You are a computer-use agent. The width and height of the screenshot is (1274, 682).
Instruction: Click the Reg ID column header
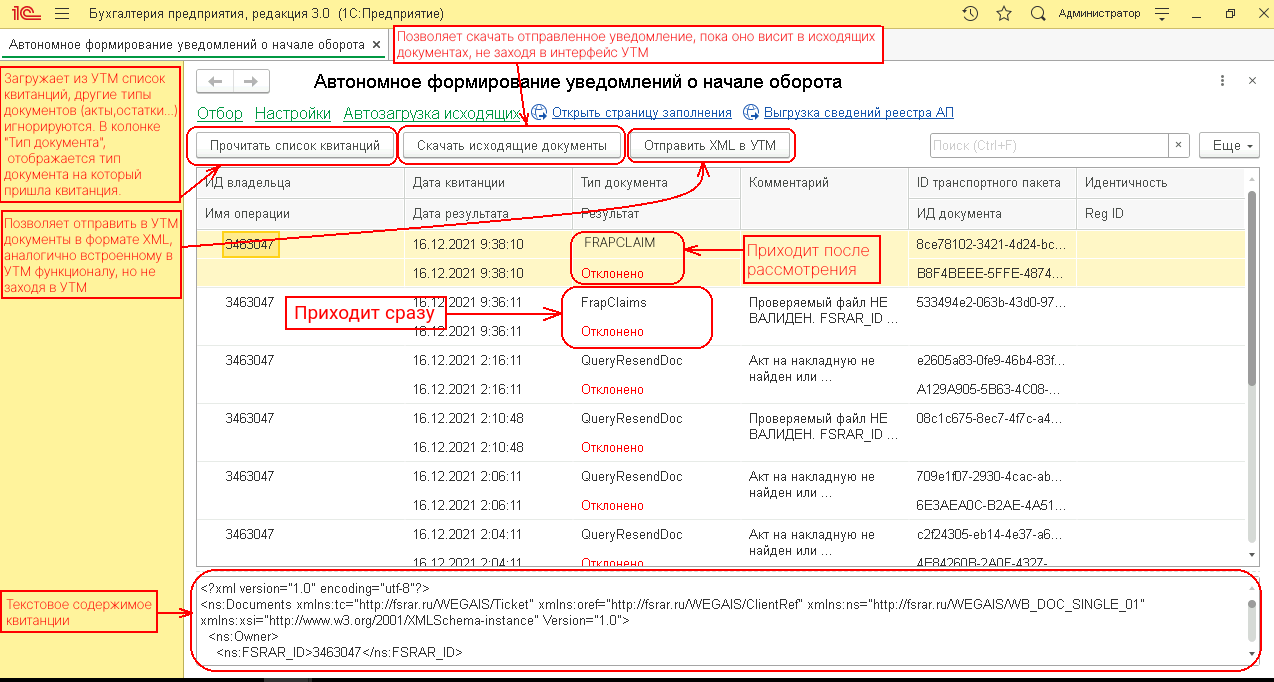tap(1159, 214)
